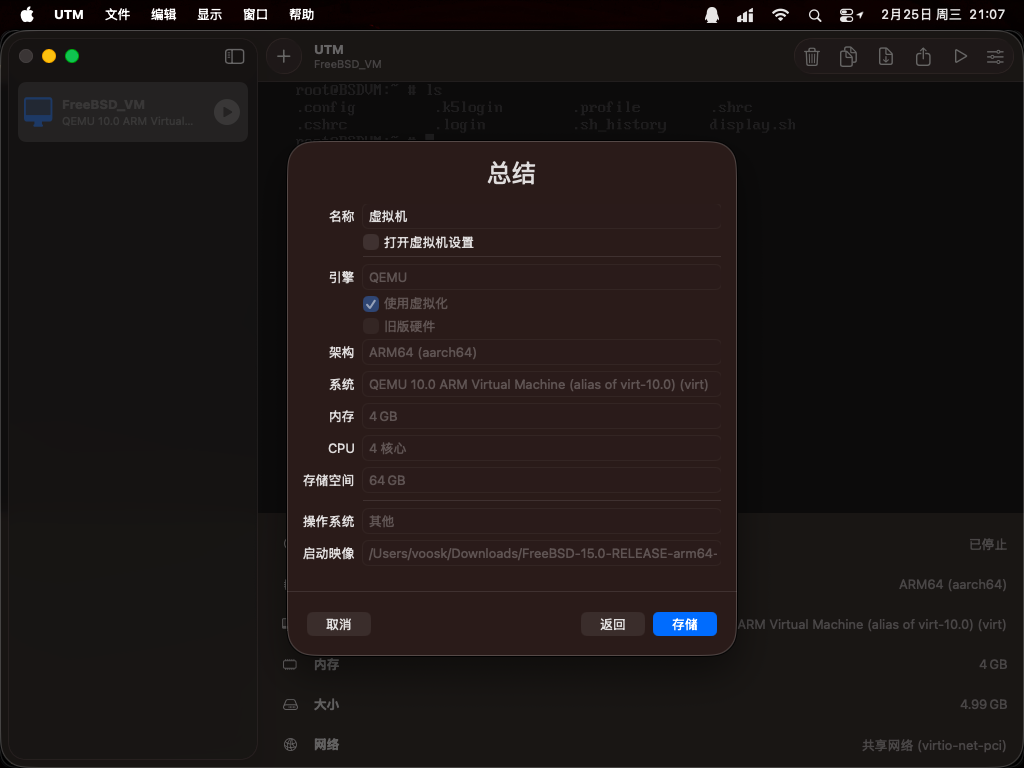Viewport: 1024px width, 768px height.
Task: Click the 系统 QEMU 10.0 ARM Virtual Machine field
Action: tap(541, 385)
